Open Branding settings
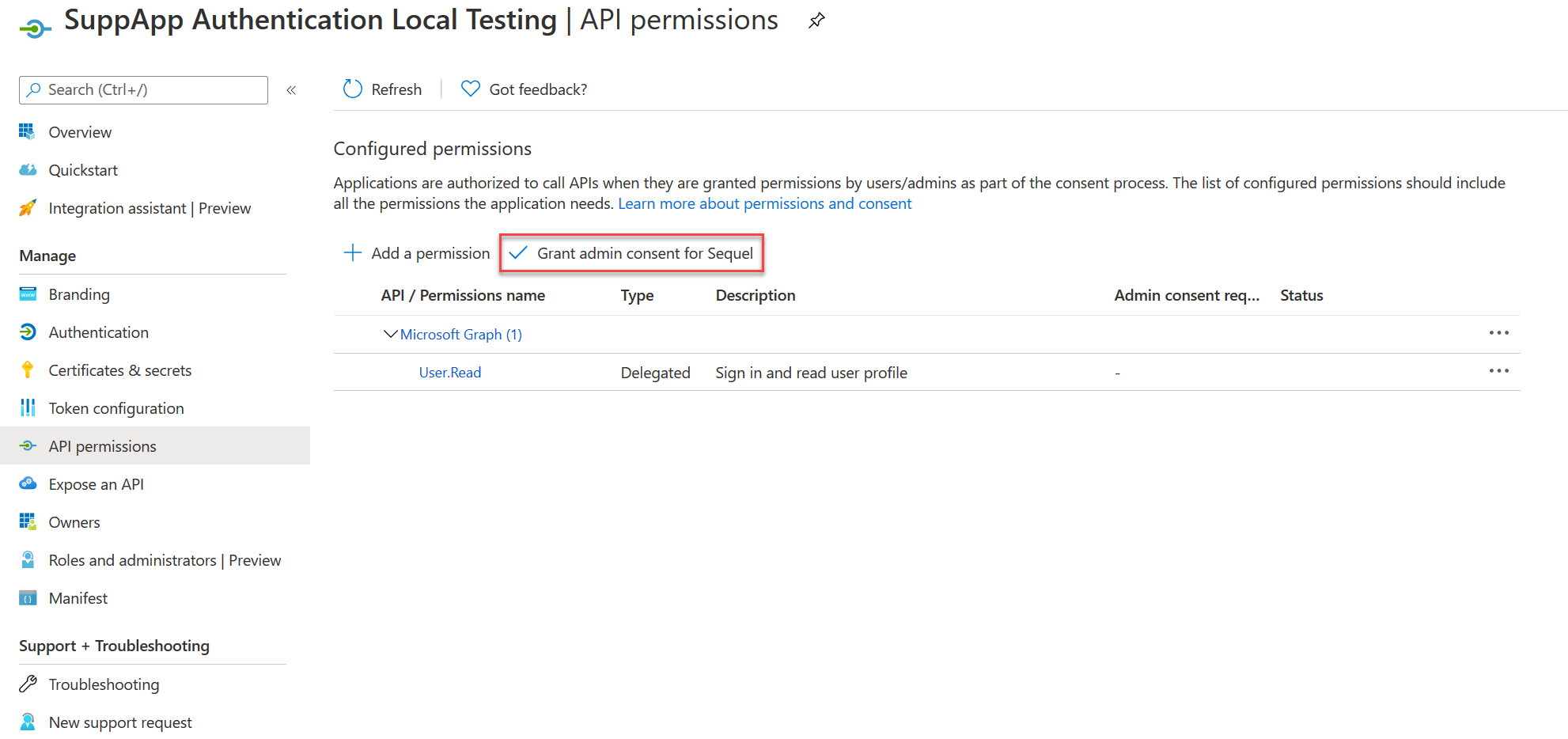This screenshot has height=739, width=1568. click(79, 294)
